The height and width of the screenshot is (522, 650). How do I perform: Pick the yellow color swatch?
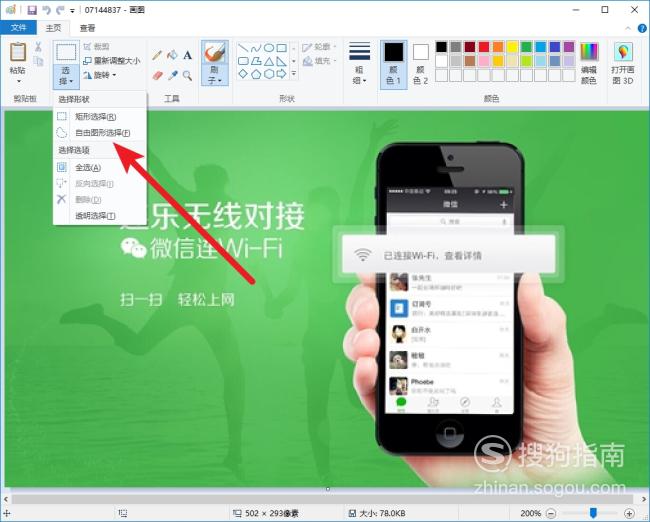(512, 47)
